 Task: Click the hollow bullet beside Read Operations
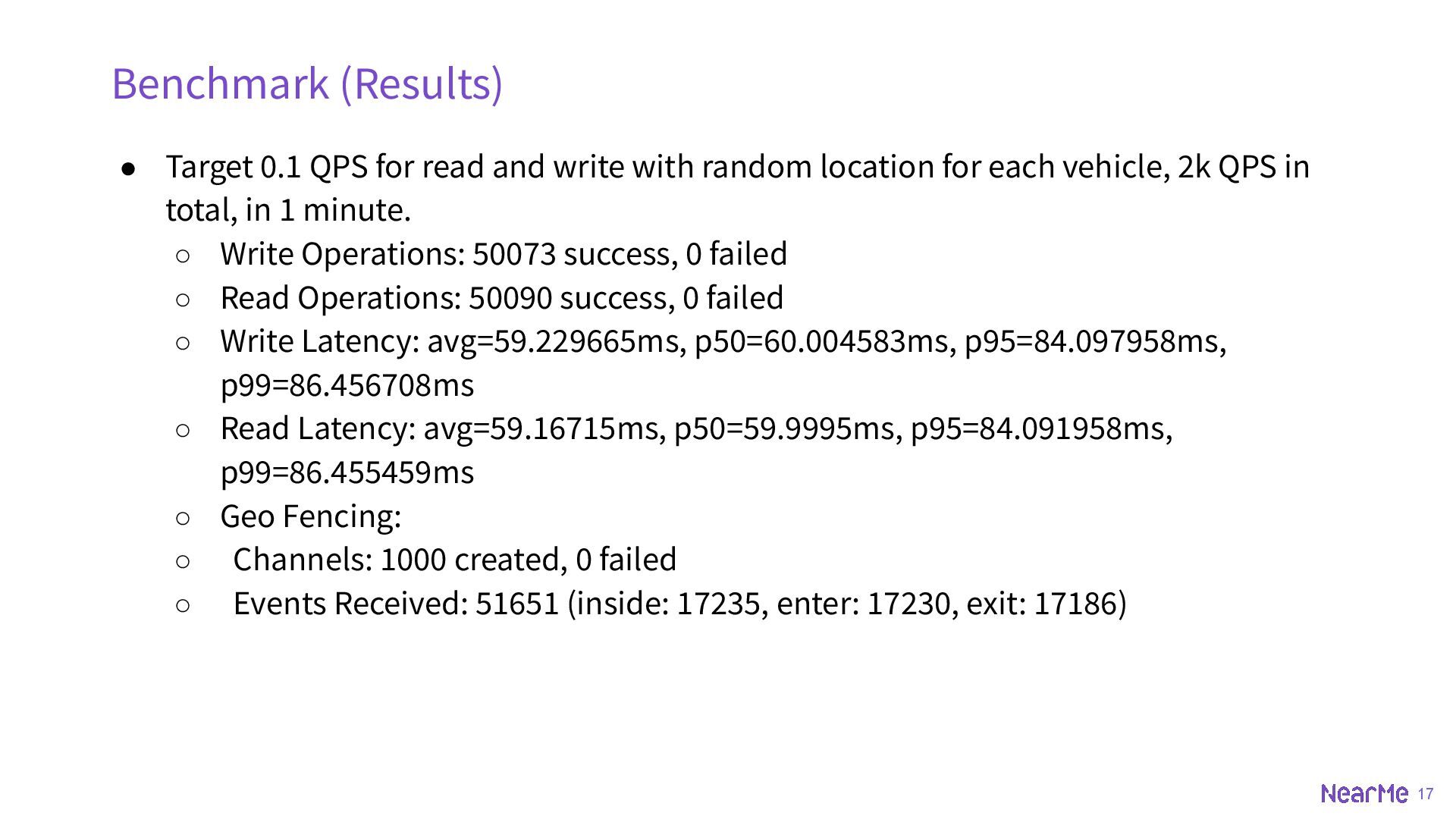point(183,300)
